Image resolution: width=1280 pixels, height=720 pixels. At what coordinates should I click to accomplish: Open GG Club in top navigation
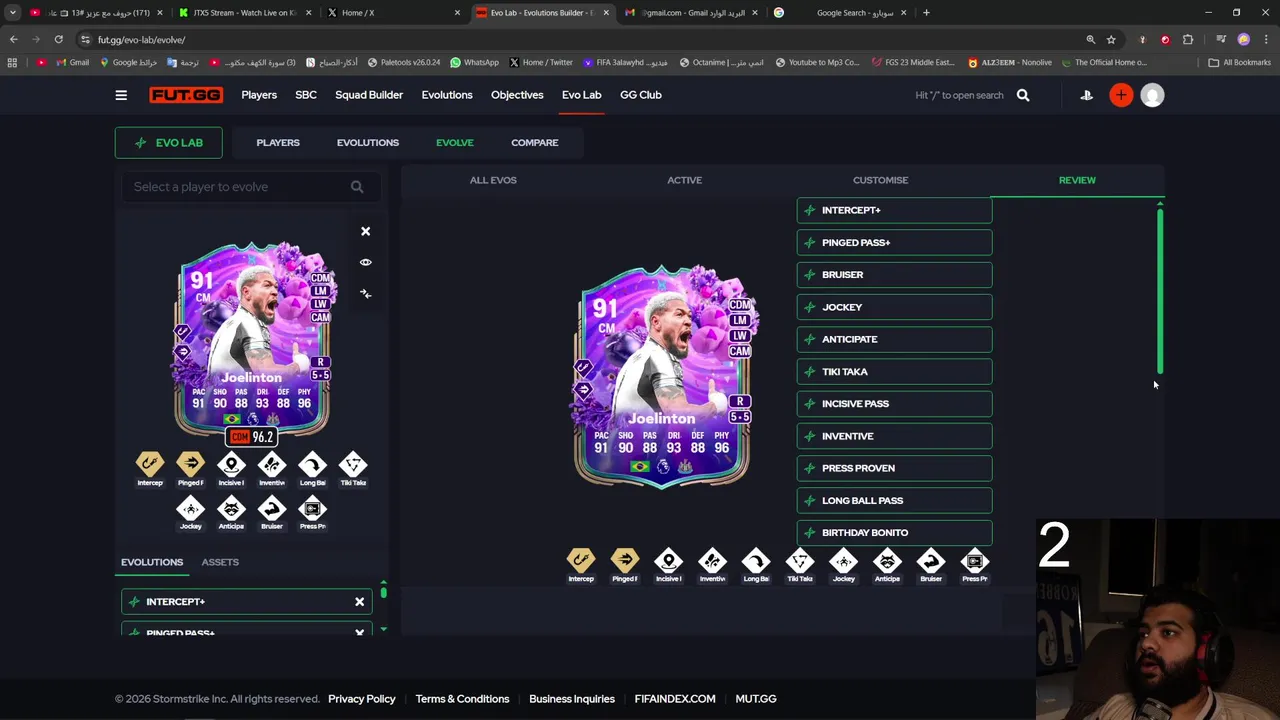641,95
